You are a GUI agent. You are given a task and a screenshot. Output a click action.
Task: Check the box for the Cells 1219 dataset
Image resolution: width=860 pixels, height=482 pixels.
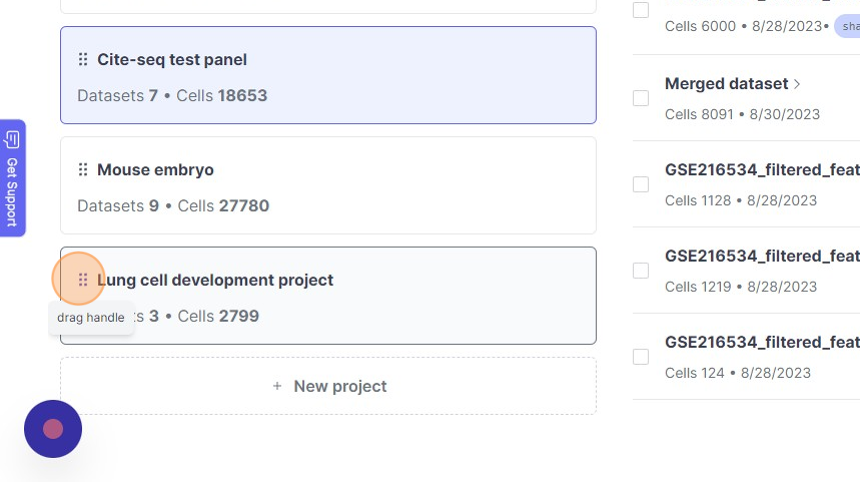tap(641, 270)
